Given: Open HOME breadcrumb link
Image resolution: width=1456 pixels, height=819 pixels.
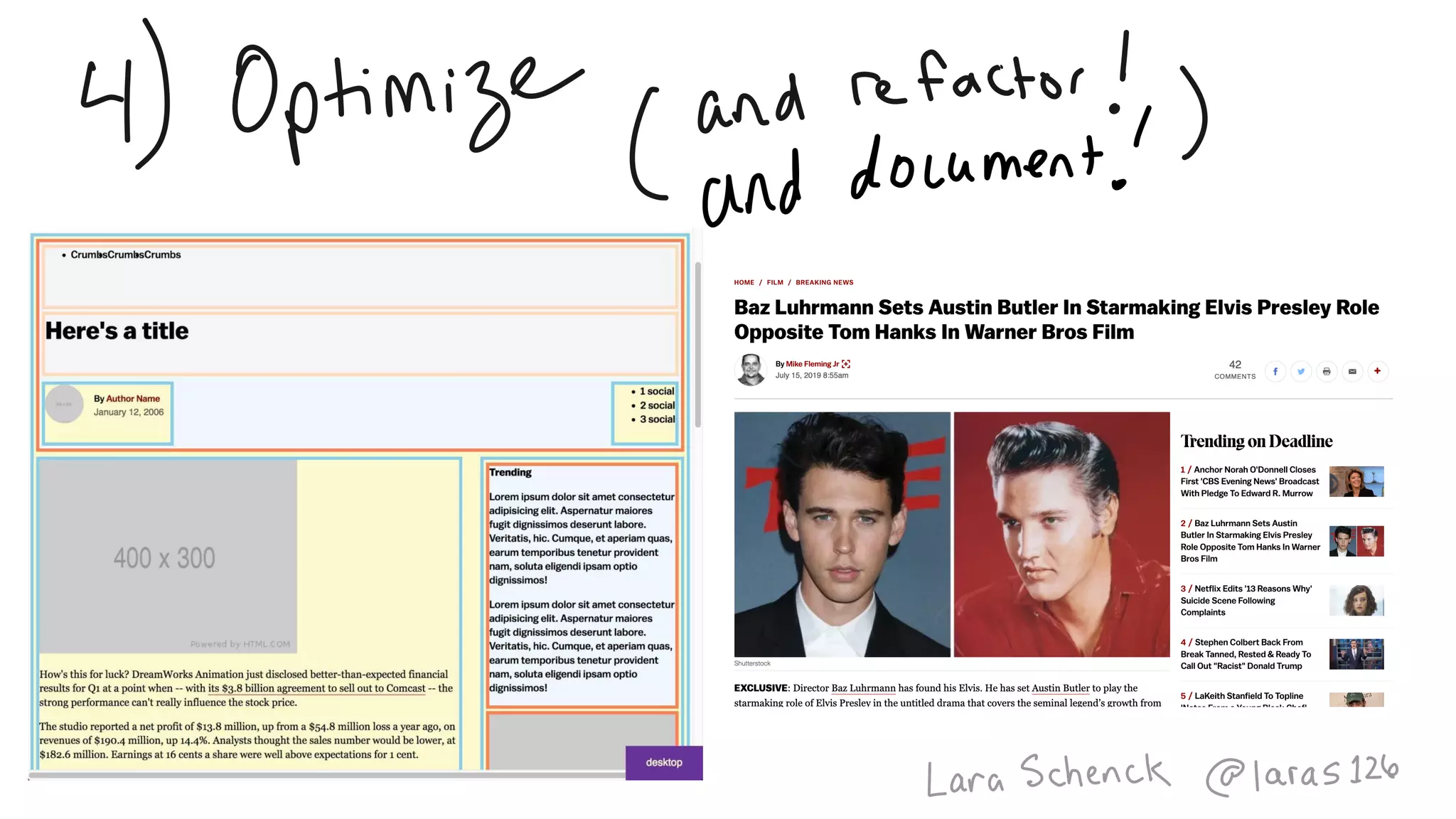Looking at the screenshot, I should pyautogui.click(x=744, y=282).
